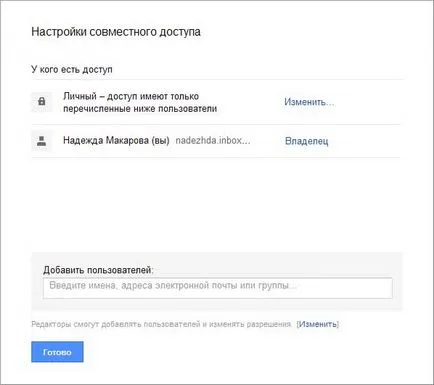
Task: Click the Редакторы смогут добавлять пользователей note
Action: coord(162,324)
